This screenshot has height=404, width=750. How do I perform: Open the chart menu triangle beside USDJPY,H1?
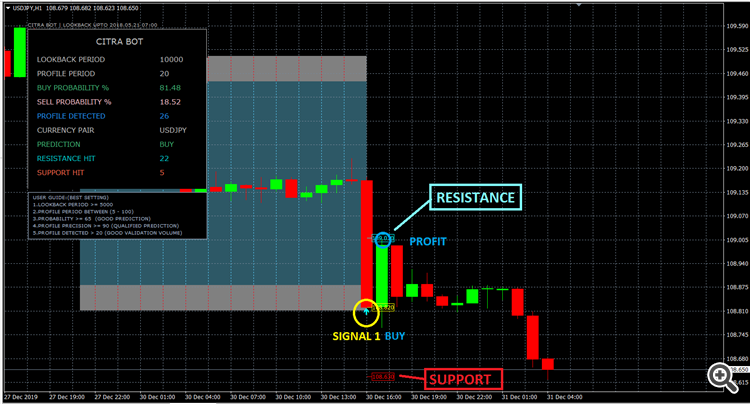click(x=8, y=8)
